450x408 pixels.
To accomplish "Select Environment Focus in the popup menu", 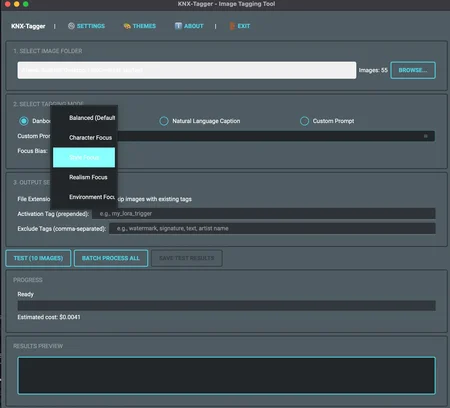I will tap(84, 197).
